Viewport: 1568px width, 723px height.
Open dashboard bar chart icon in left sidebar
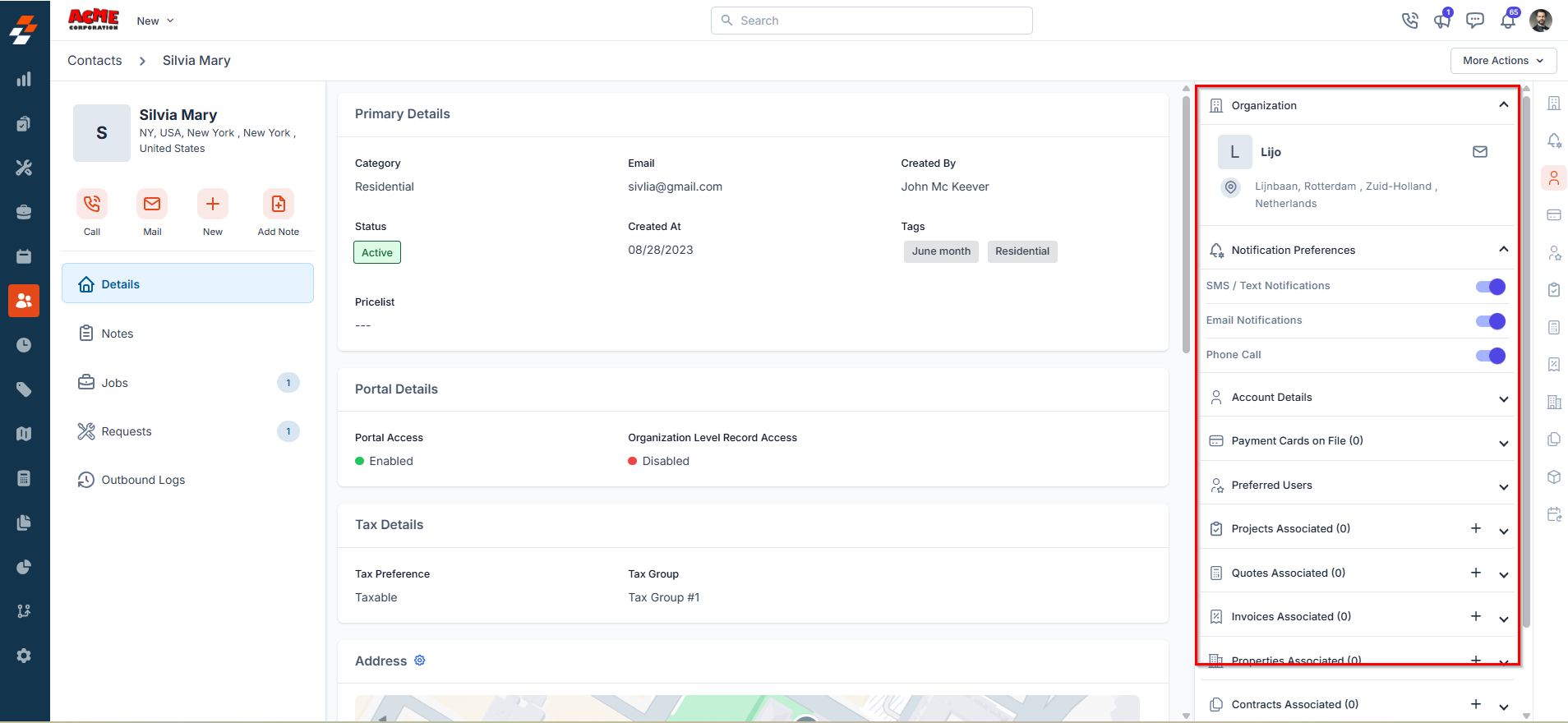[24, 79]
